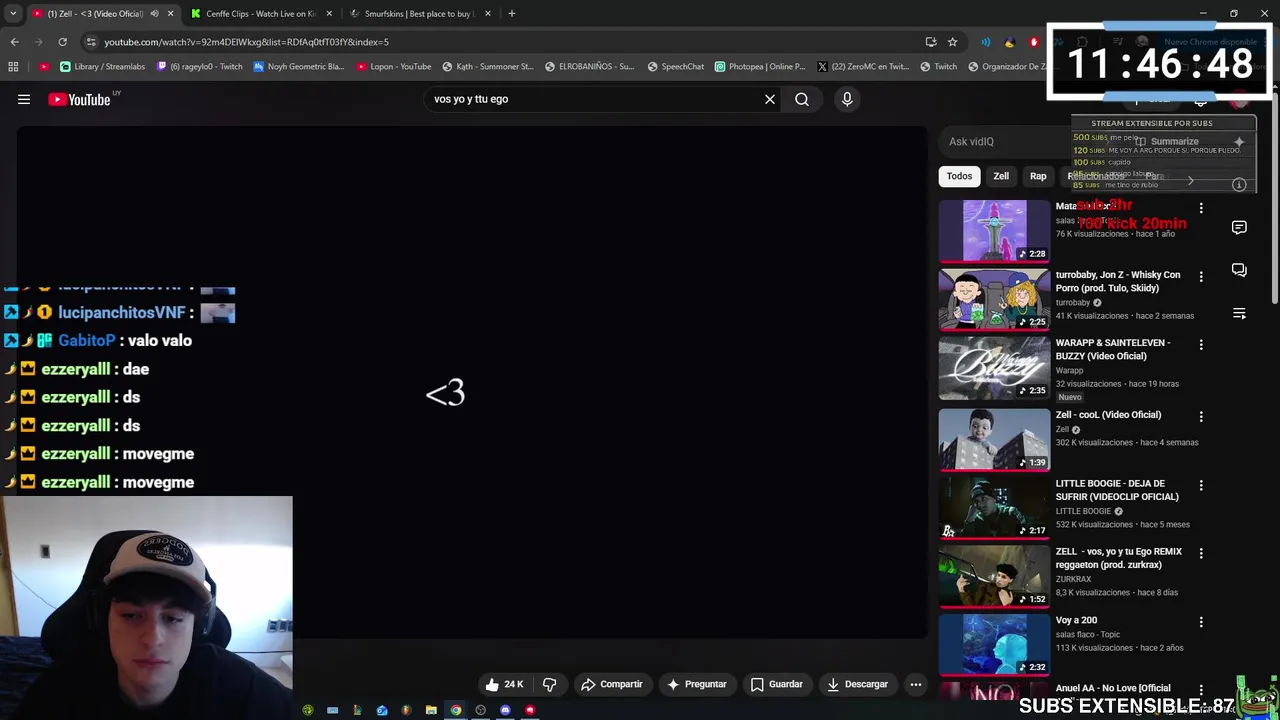Select the Todos filter chip

[x=959, y=176]
